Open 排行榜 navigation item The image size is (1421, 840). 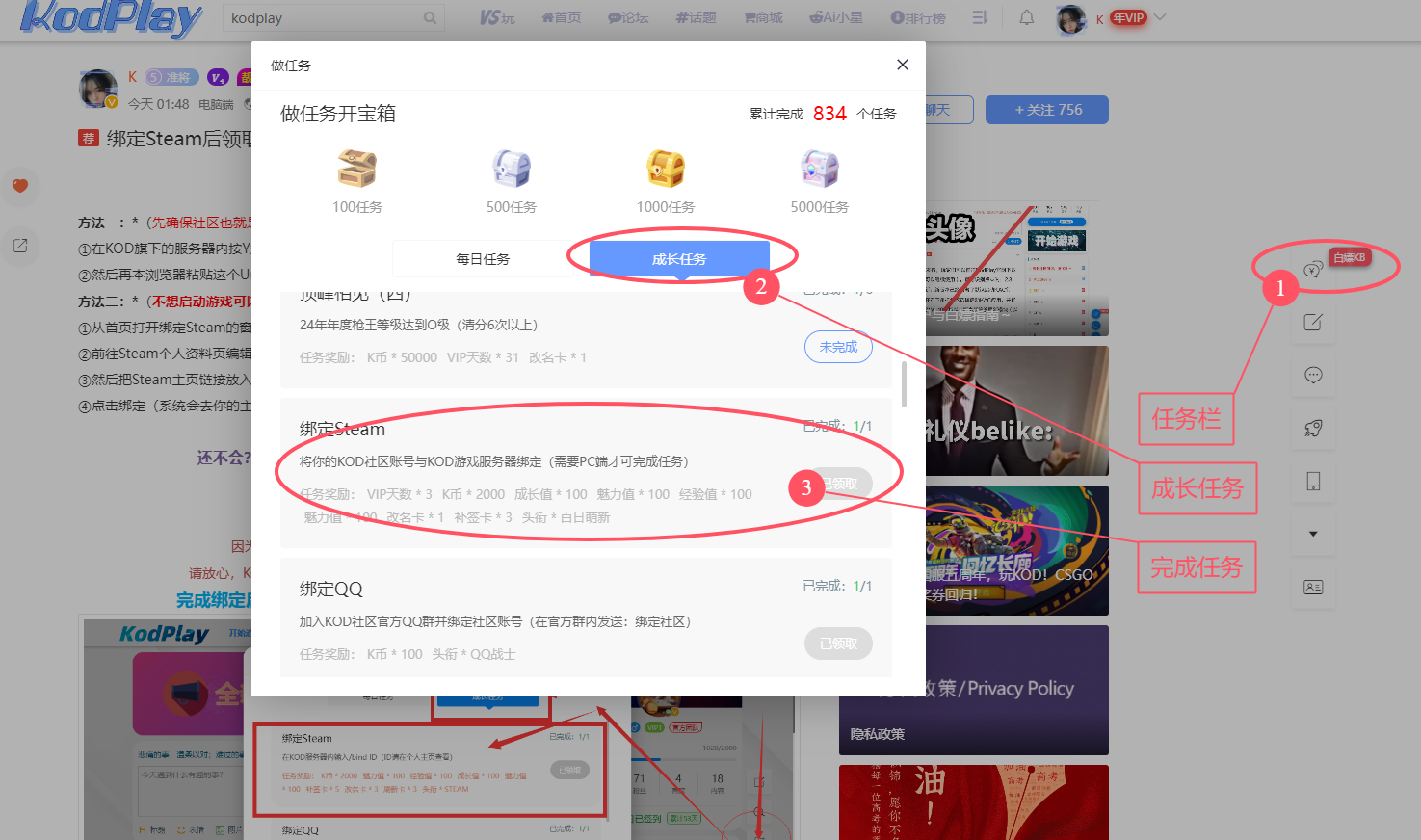tap(918, 17)
